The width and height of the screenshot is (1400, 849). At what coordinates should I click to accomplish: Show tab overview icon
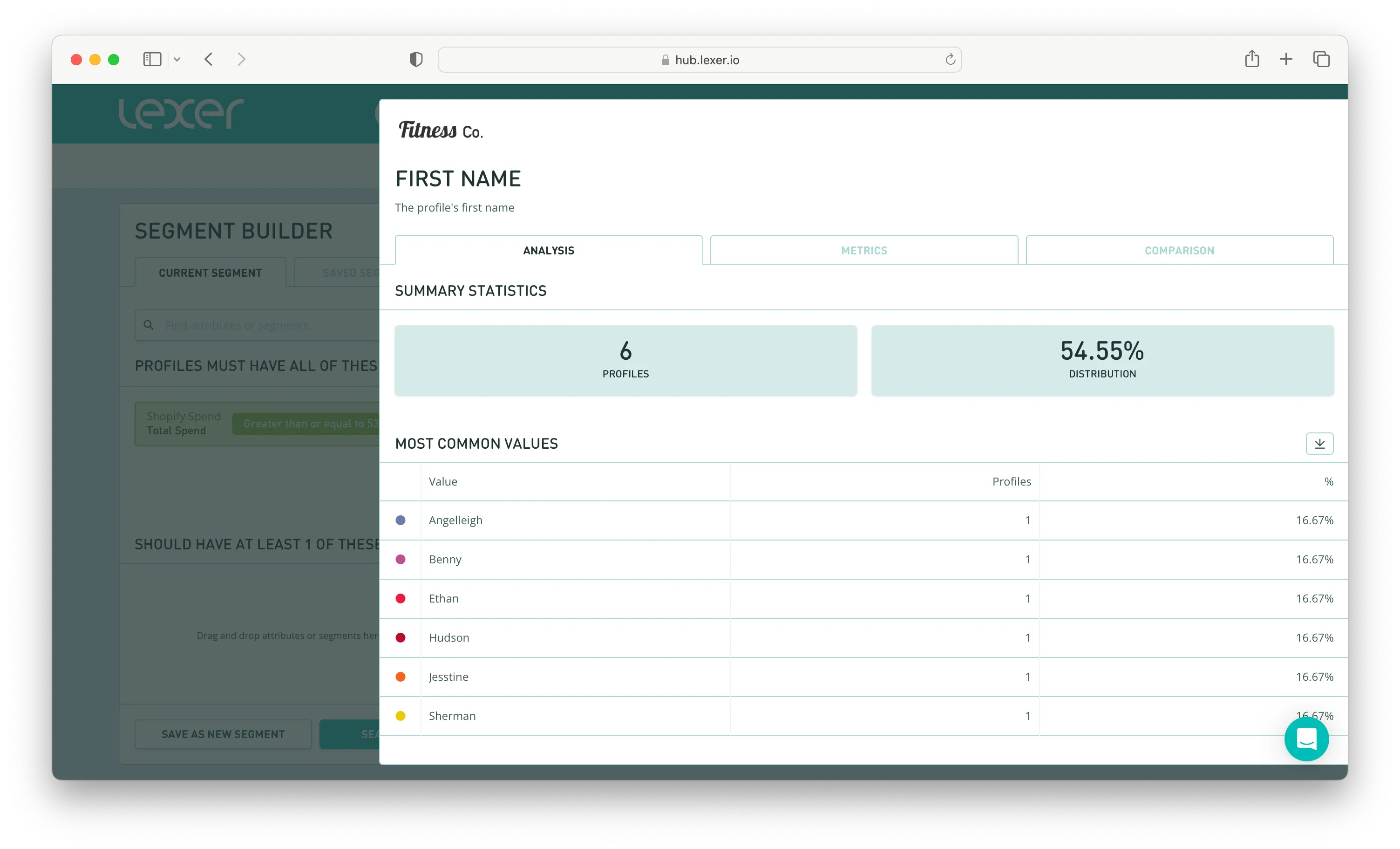1321,59
